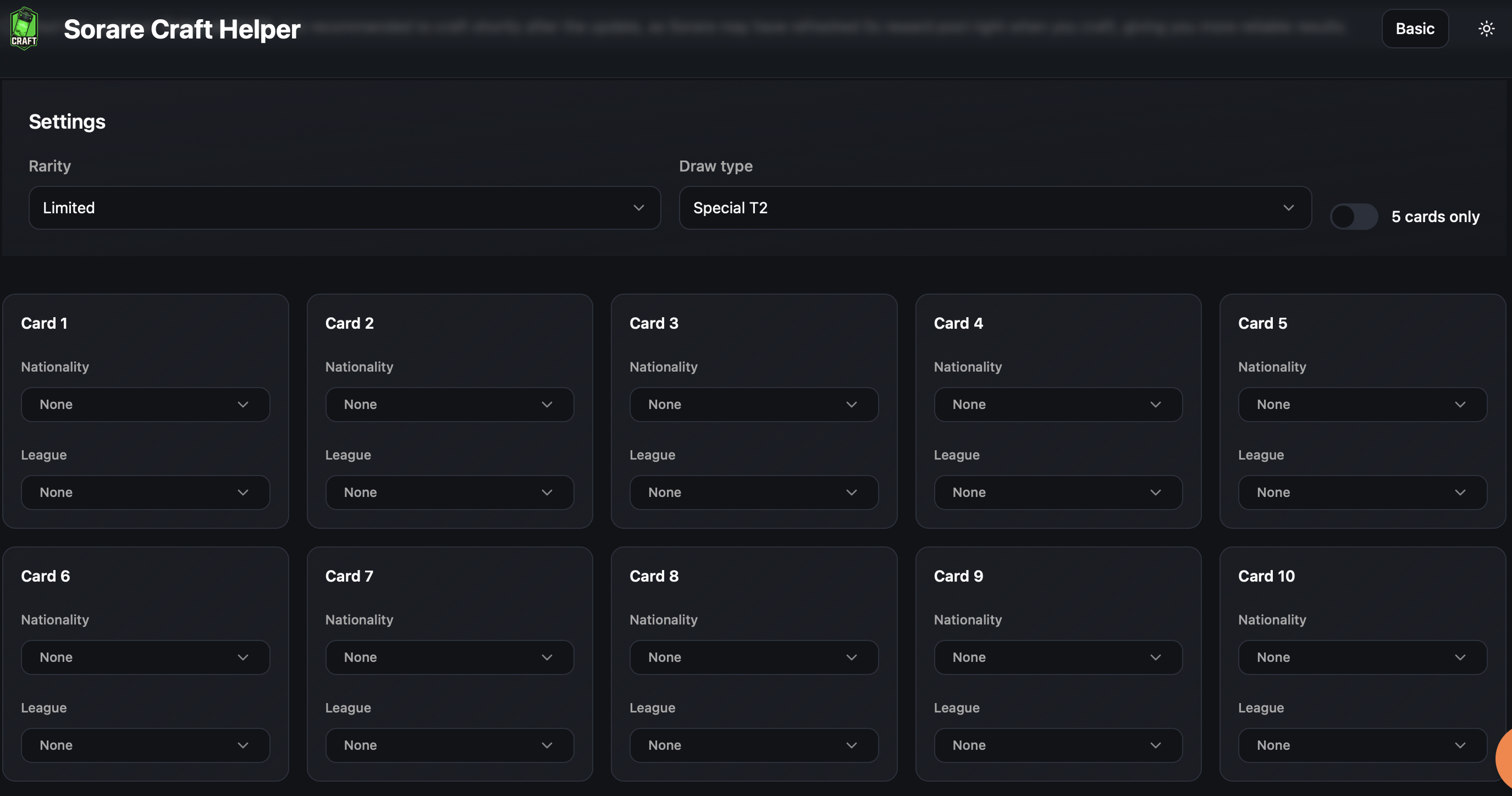Open Card 2 Nationality dropdown
This screenshot has height=796, width=1512.
[450, 405]
